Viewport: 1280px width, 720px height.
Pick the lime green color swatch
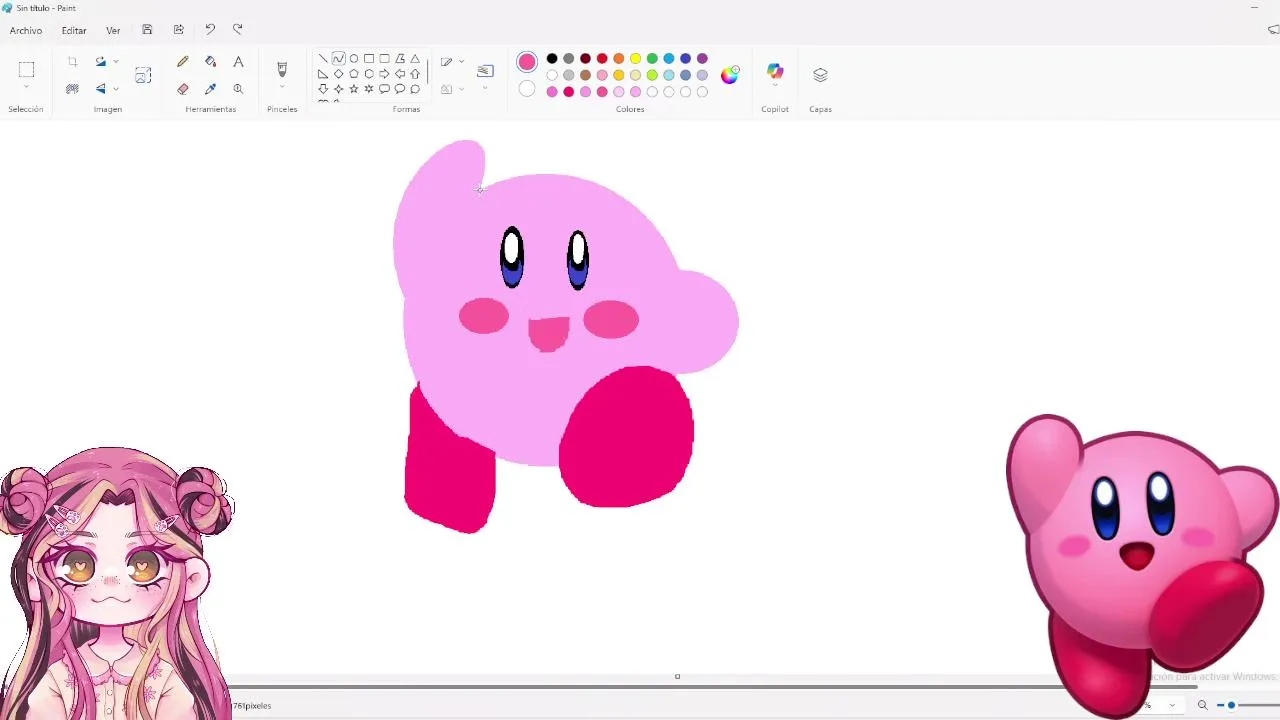click(652, 75)
